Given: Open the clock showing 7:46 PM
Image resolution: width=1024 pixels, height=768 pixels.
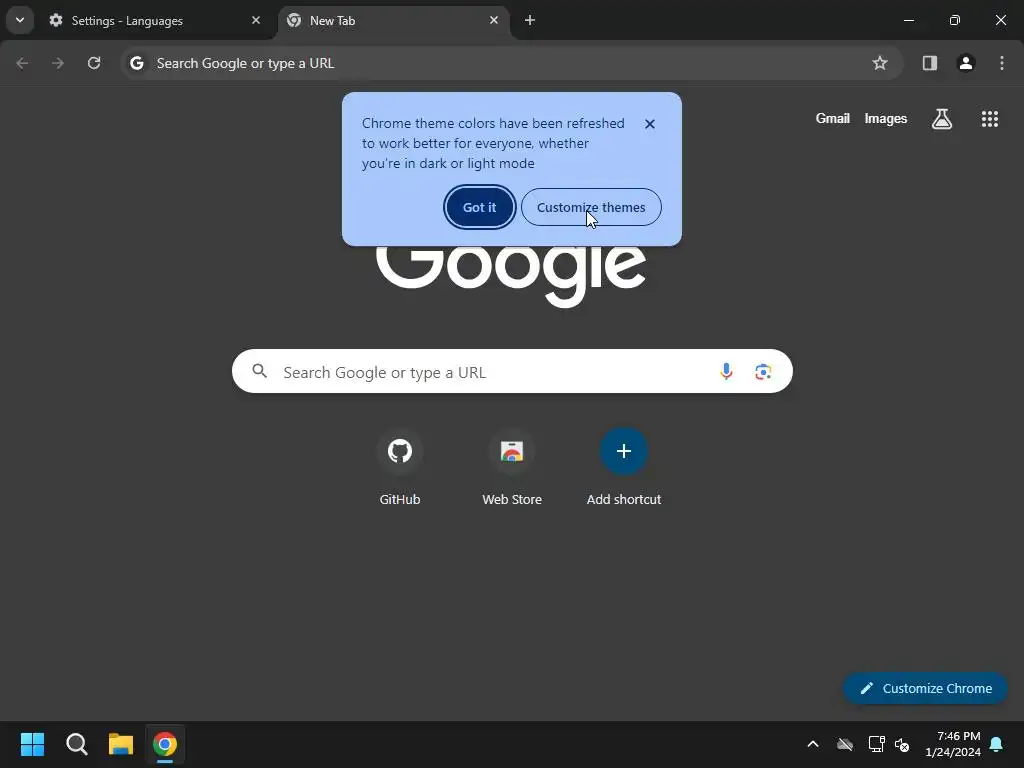Looking at the screenshot, I should coord(953,744).
